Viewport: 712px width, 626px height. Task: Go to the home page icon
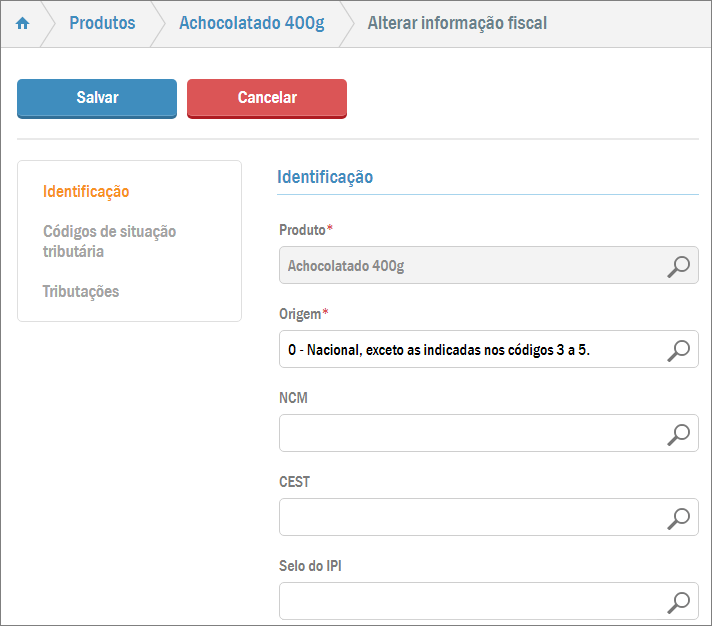coord(22,23)
